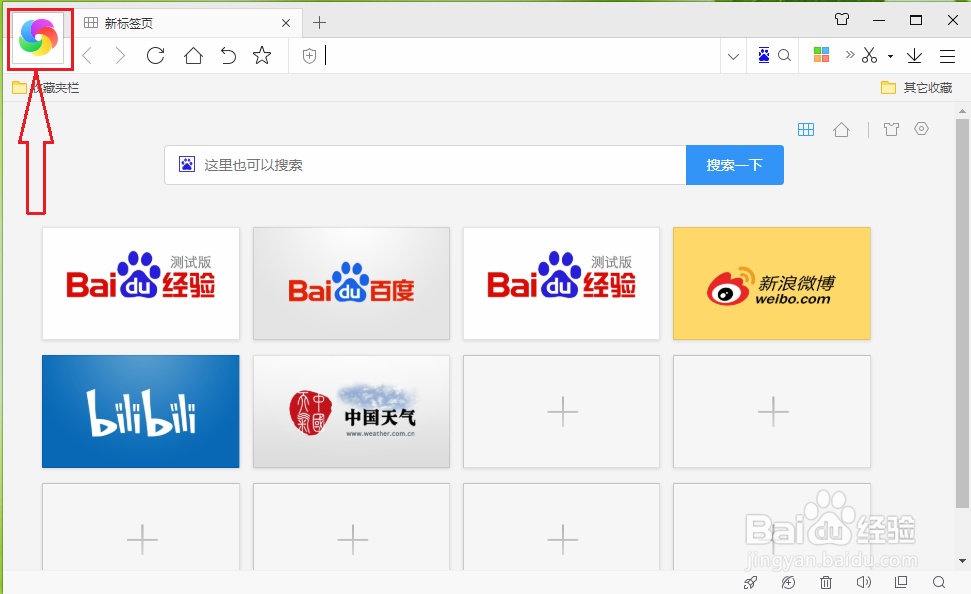The width and height of the screenshot is (971, 594).
Task: Go back with the back arrow
Action: (x=87, y=56)
